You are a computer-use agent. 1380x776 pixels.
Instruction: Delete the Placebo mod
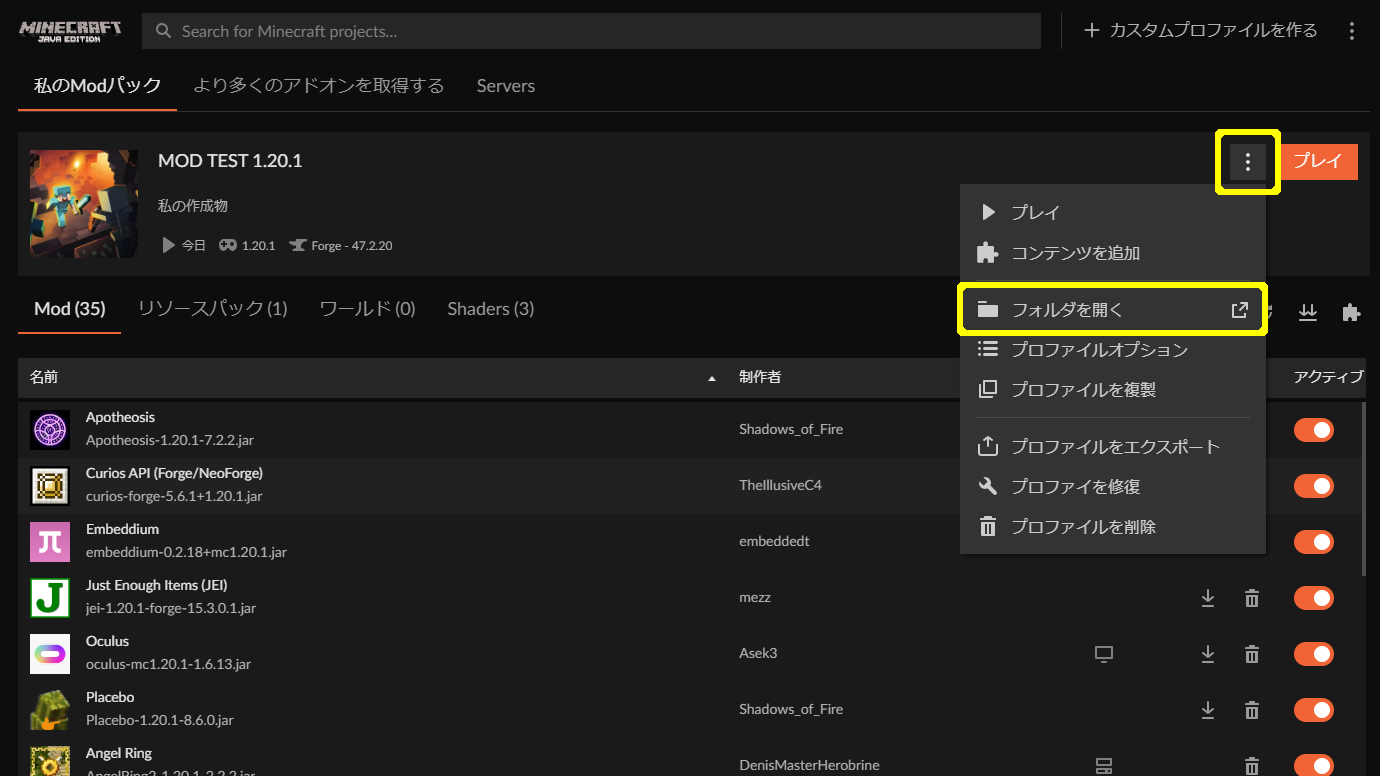pyautogui.click(x=1252, y=710)
